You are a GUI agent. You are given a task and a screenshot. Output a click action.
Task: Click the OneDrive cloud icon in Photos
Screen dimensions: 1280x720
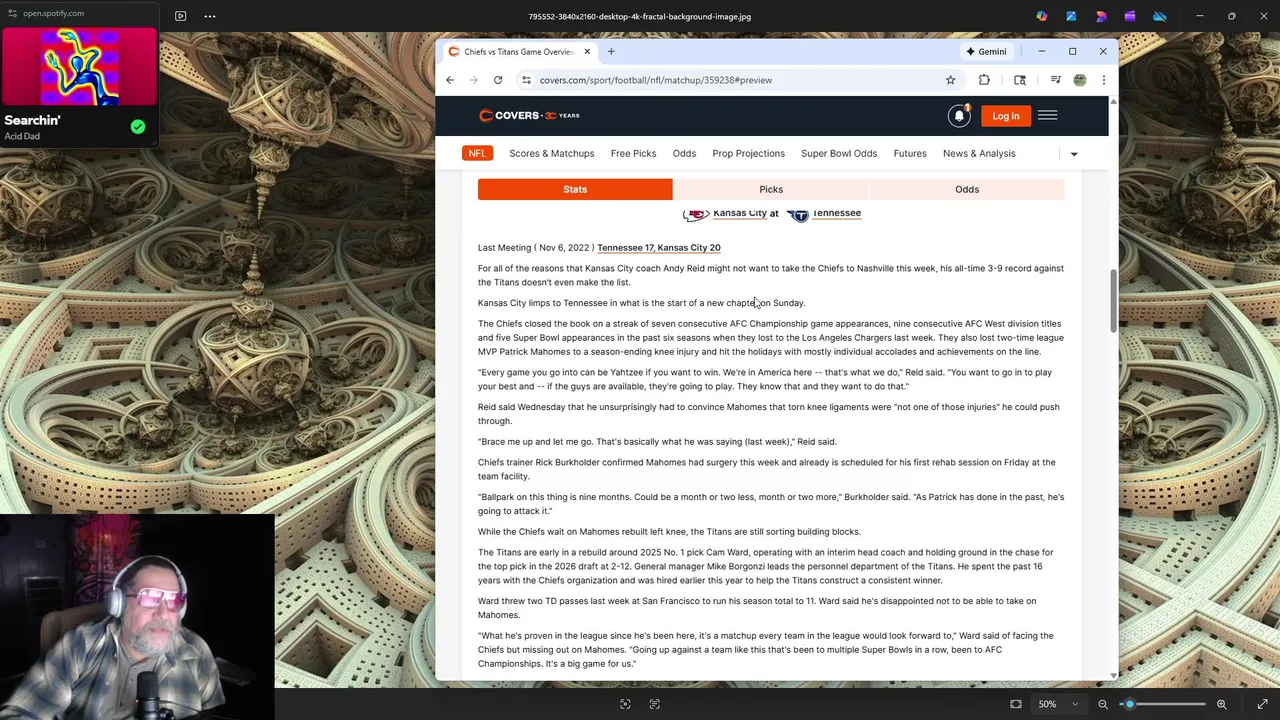pos(1160,16)
